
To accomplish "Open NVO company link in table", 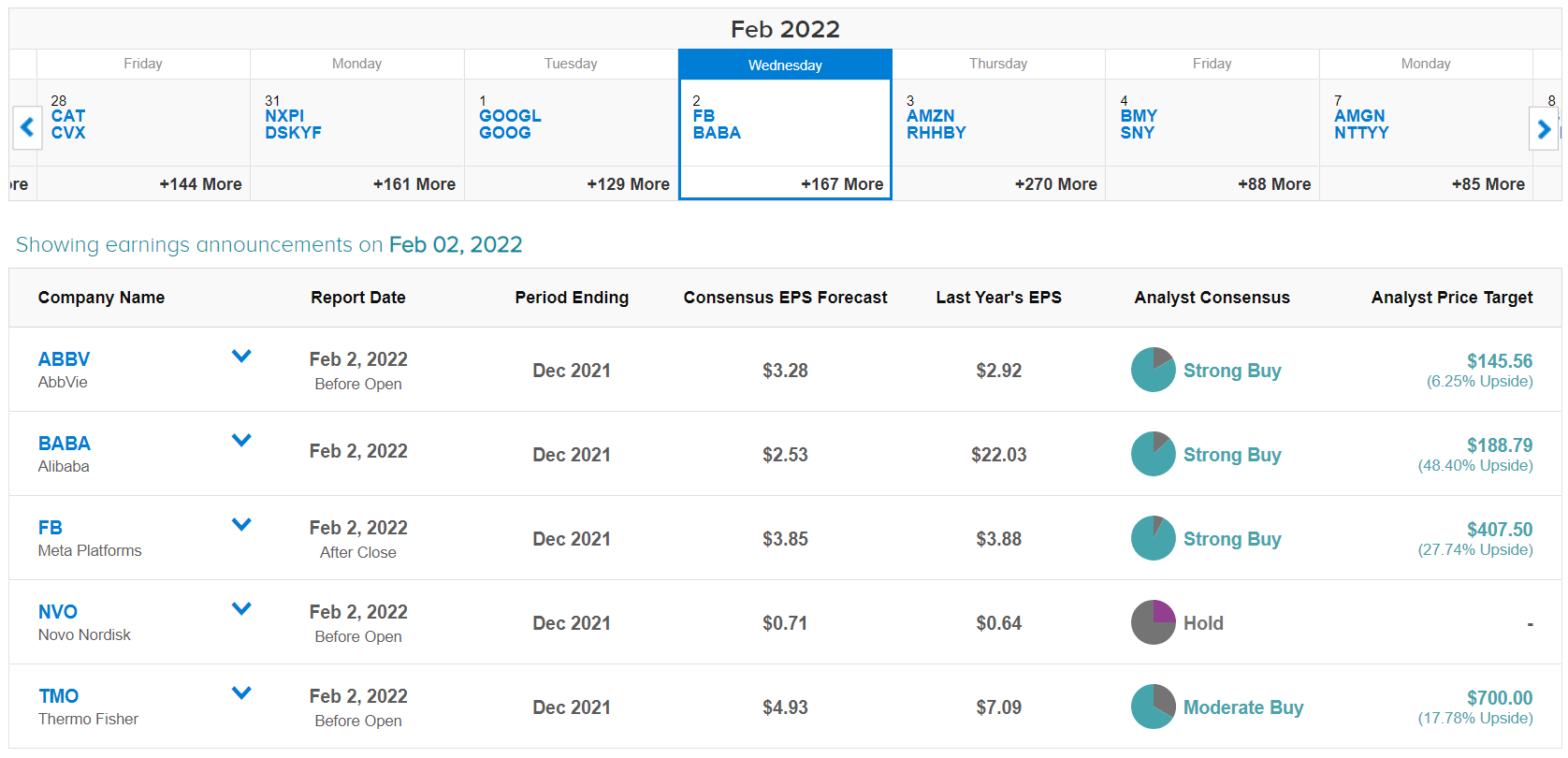I will click(58, 612).
